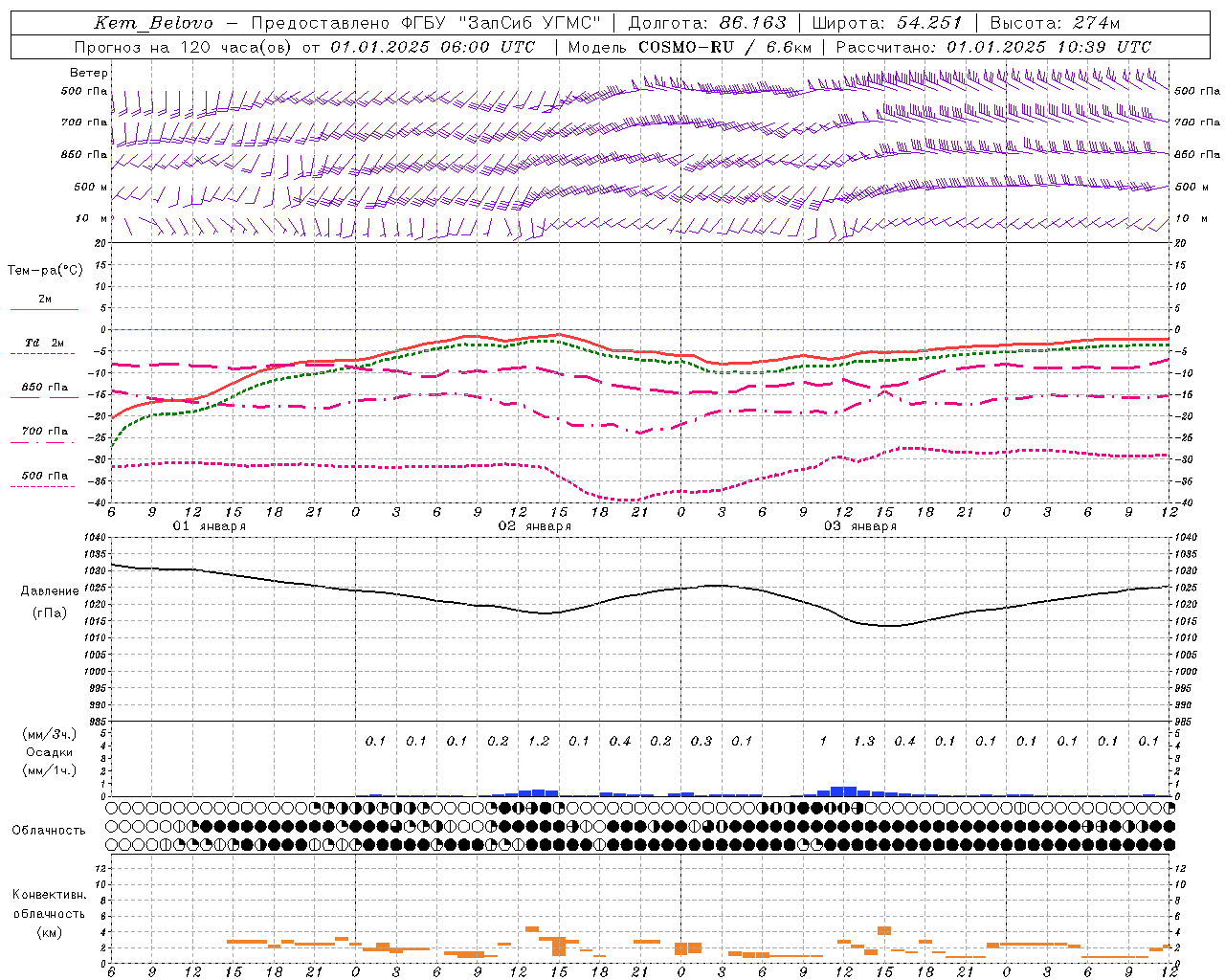
Task: Click the "Осадки" precipitation label
Action: coord(50,752)
